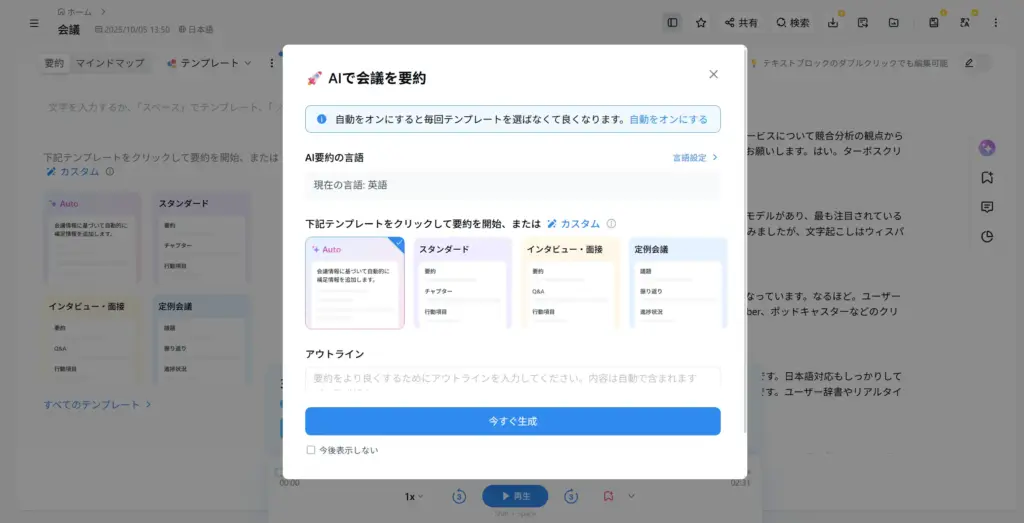Click the download export icon
The width and height of the screenshot is (1024, 523).
(833, 23)
